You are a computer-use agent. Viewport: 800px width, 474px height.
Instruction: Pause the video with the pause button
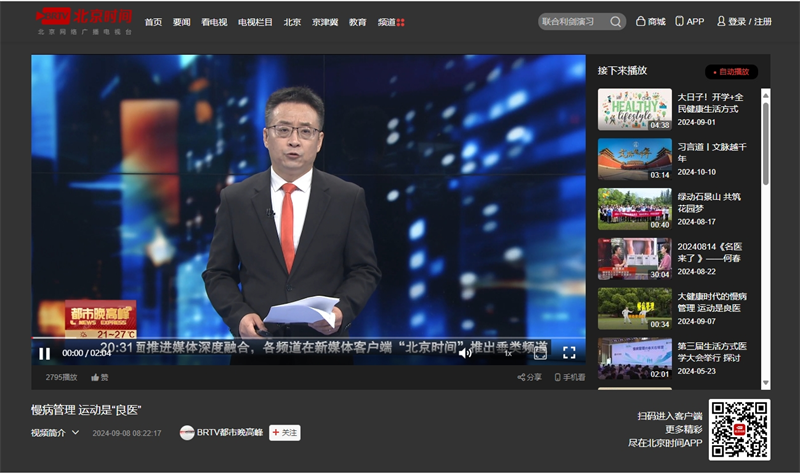point(44,353)
